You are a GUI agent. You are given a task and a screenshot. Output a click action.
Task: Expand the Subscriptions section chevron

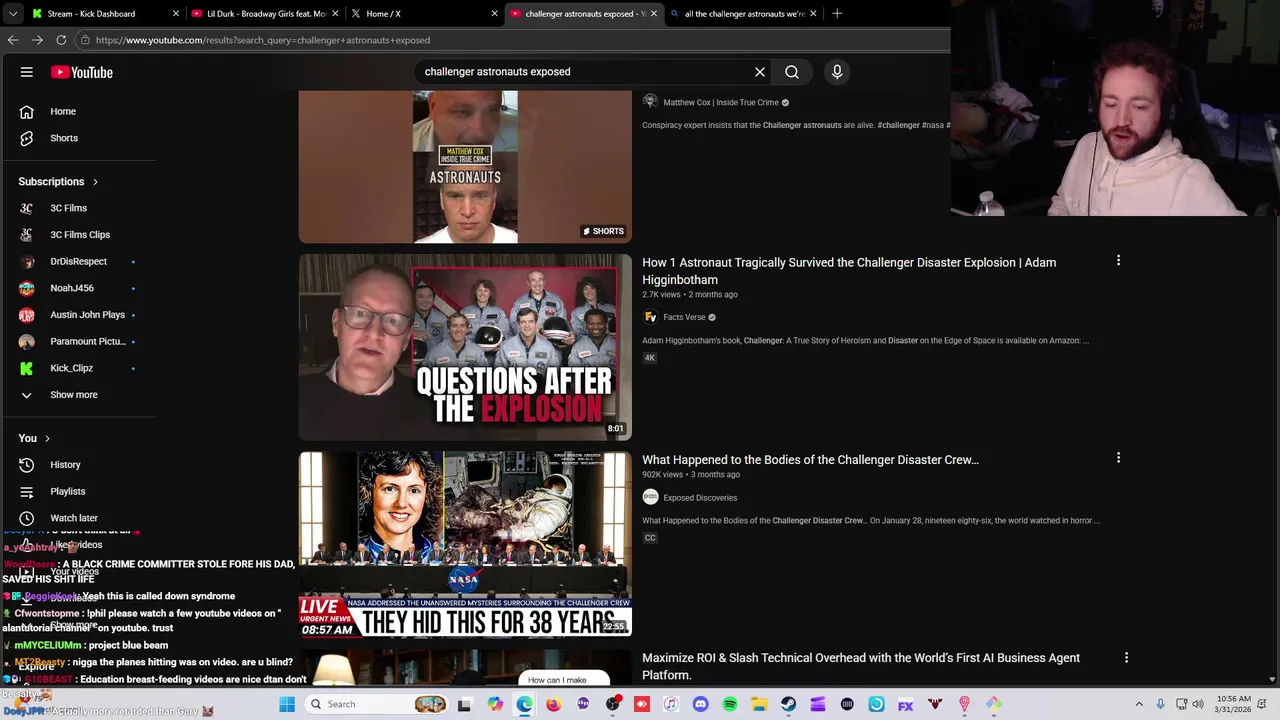(x=95, y=182)
